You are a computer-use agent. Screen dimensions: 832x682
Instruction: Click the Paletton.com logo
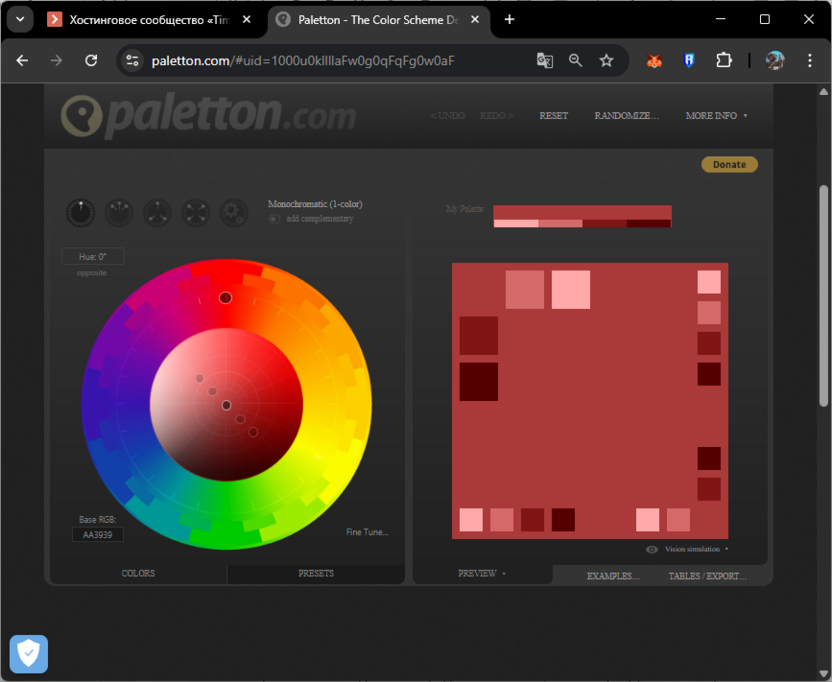pyautogui.click(x=200, y=114)
